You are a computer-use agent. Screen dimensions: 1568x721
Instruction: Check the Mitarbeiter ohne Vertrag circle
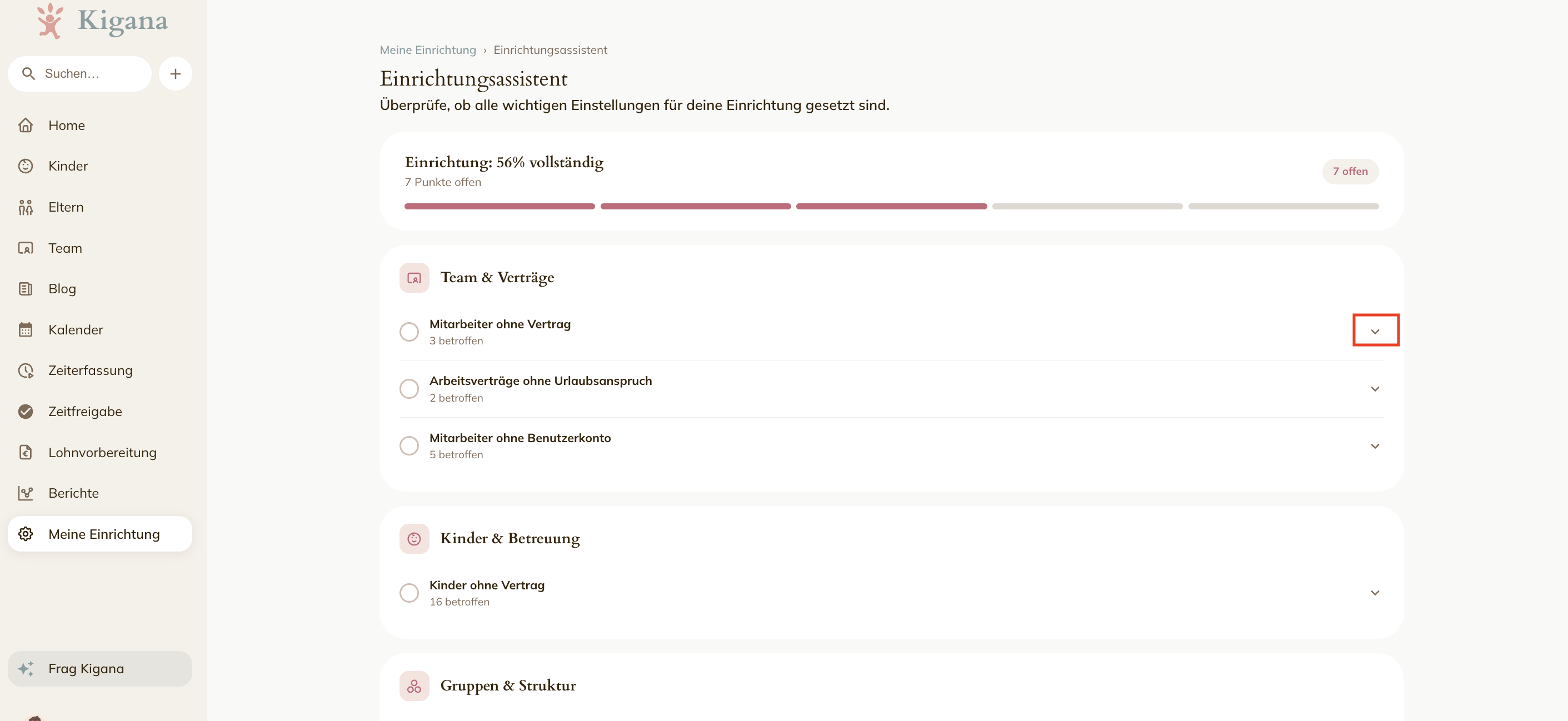pyautogui.click(x=409, y=332)
